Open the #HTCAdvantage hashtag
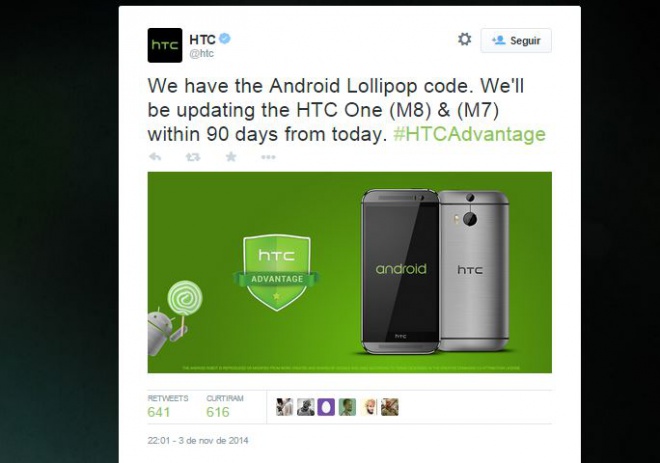The image size is (660, 463). click(469, 134)
